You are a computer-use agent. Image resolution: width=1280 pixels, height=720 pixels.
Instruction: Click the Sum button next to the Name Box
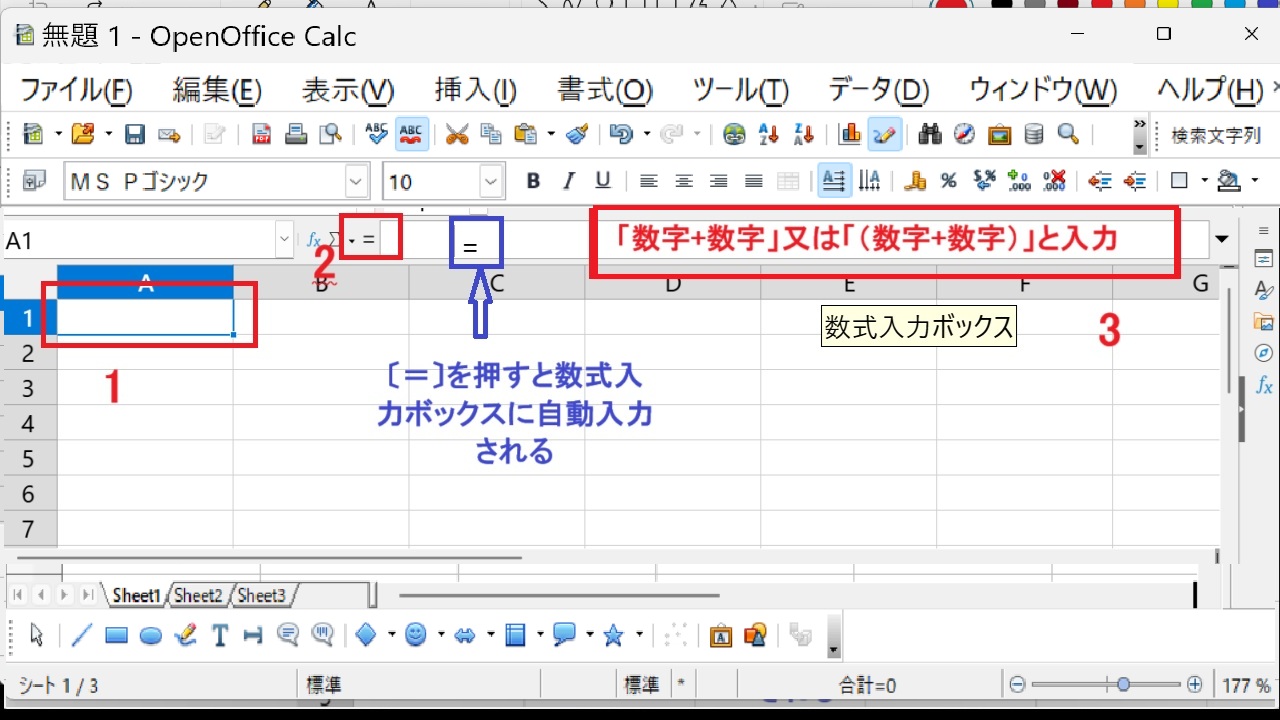333,238
